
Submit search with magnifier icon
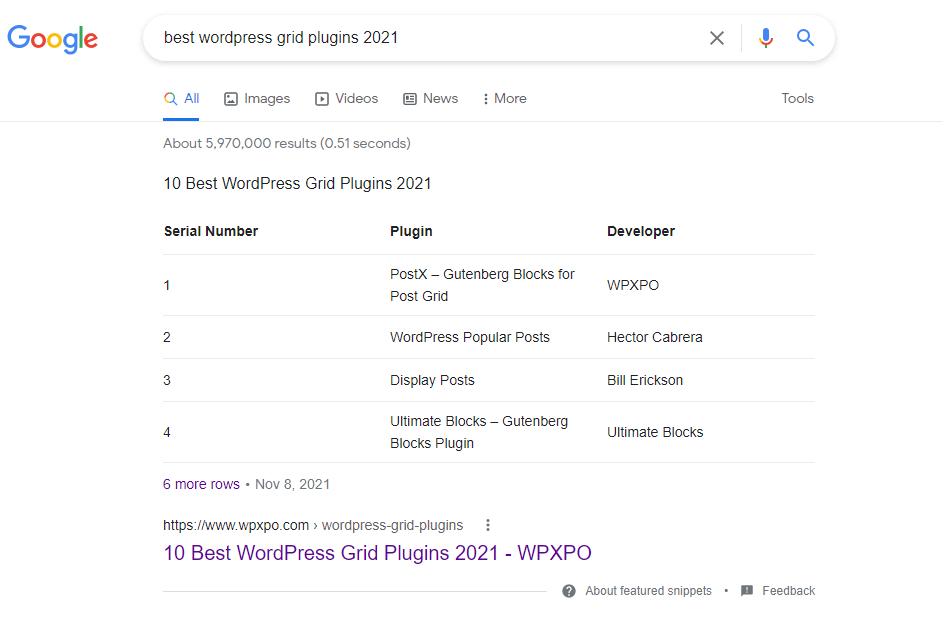(805, 38)
